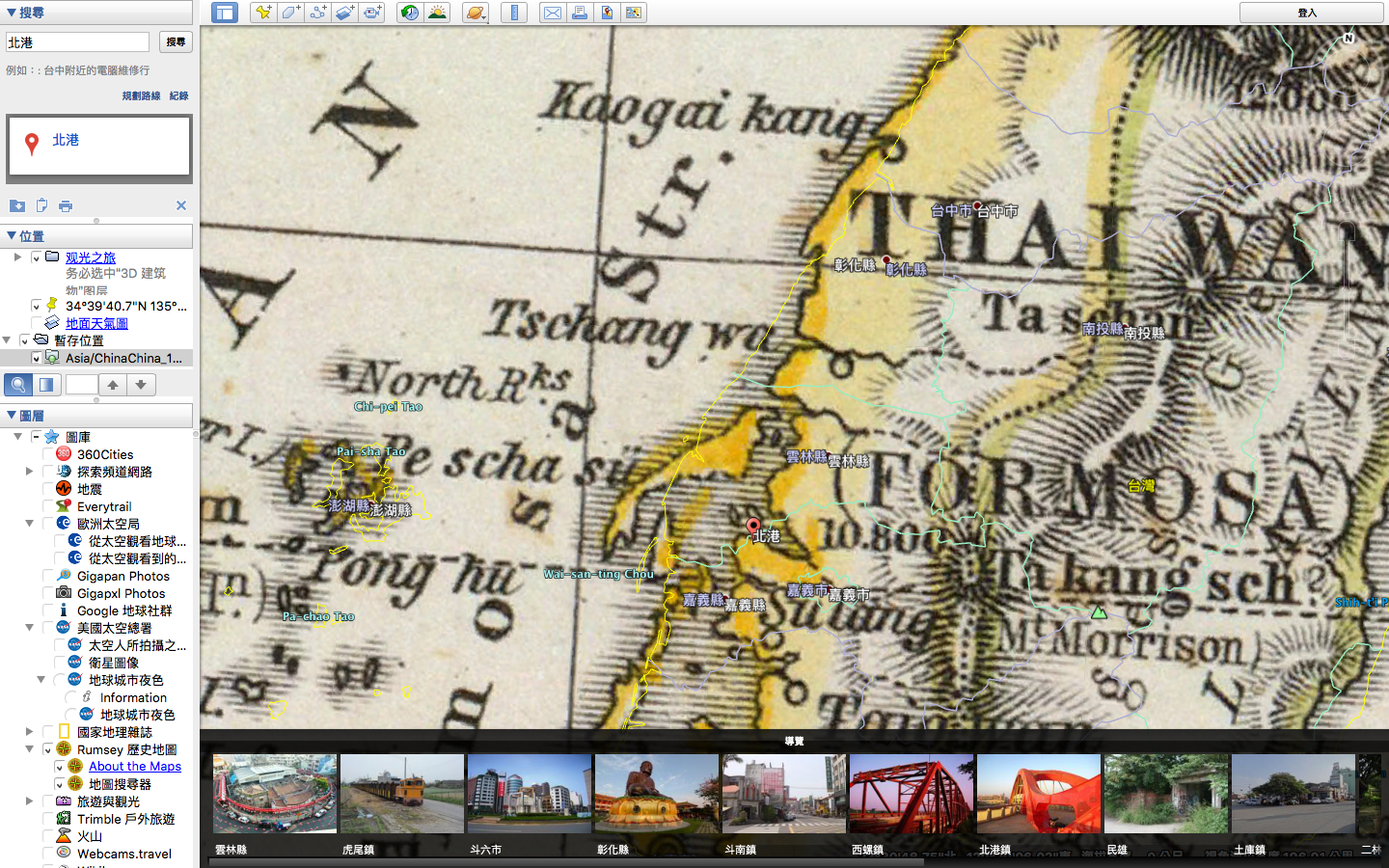This screenshot has width=1389, height=868.
Task: Open the 規劃路線 directions link
Action: click(x=141, y=95)
